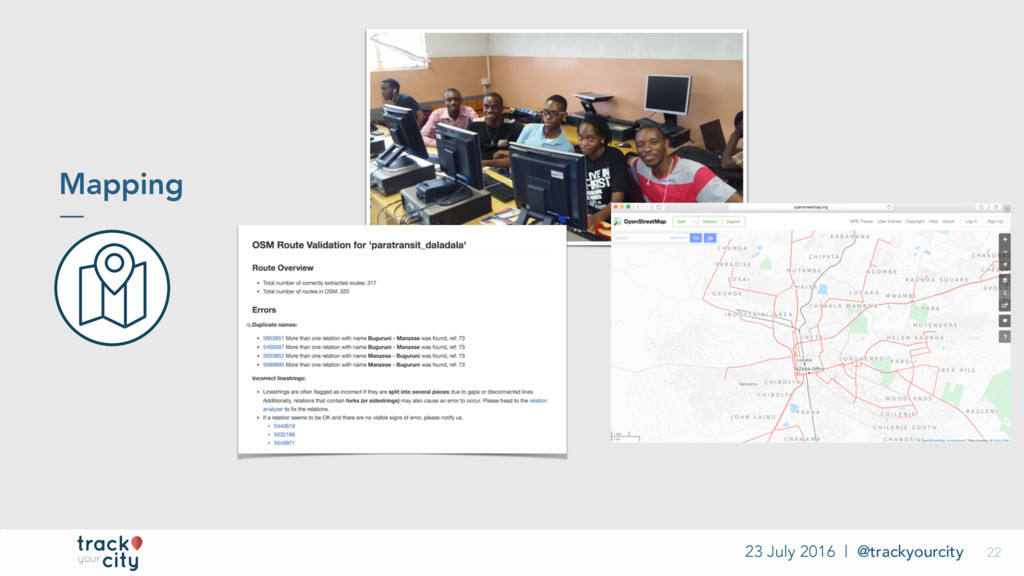Open relation link 5456587
Viewport: 1024px width, 576px height.
273,347
